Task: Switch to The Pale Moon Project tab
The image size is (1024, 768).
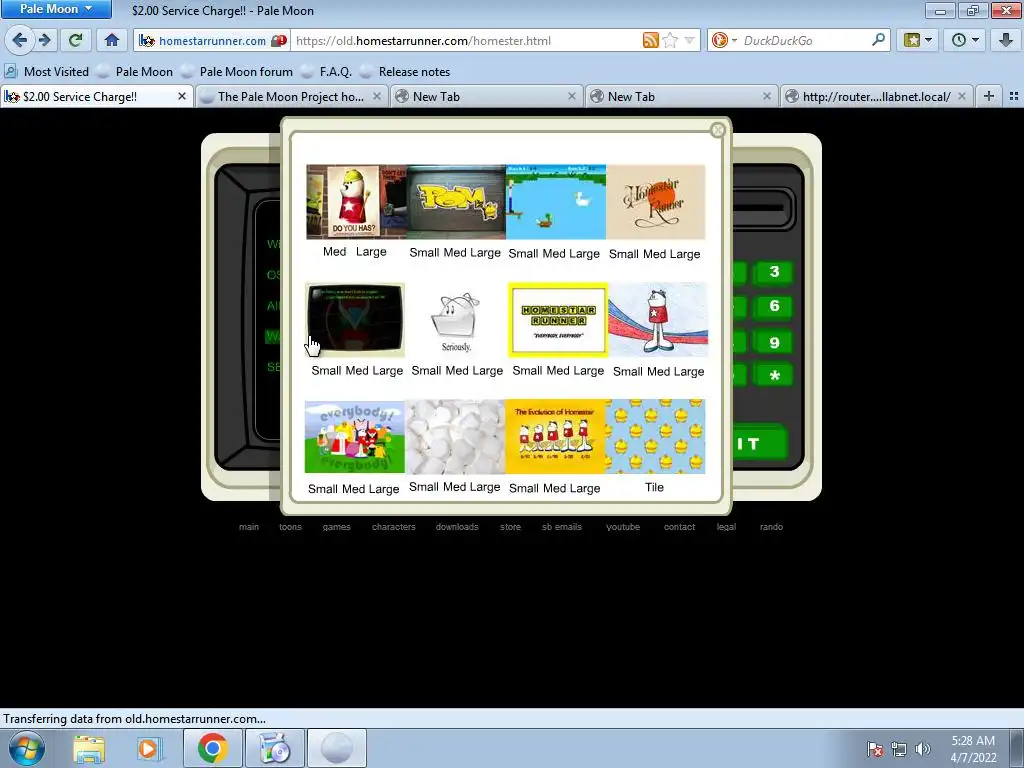Action: click(291, 97)
